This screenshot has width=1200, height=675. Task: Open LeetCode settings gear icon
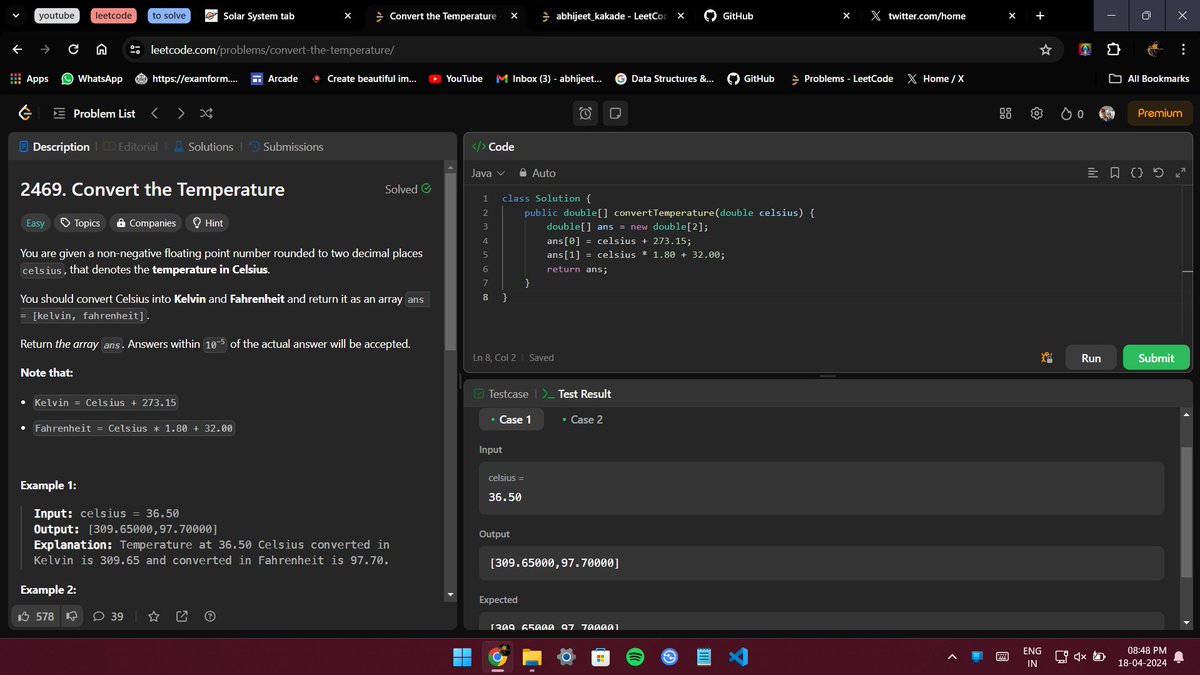coord(1037,113)
